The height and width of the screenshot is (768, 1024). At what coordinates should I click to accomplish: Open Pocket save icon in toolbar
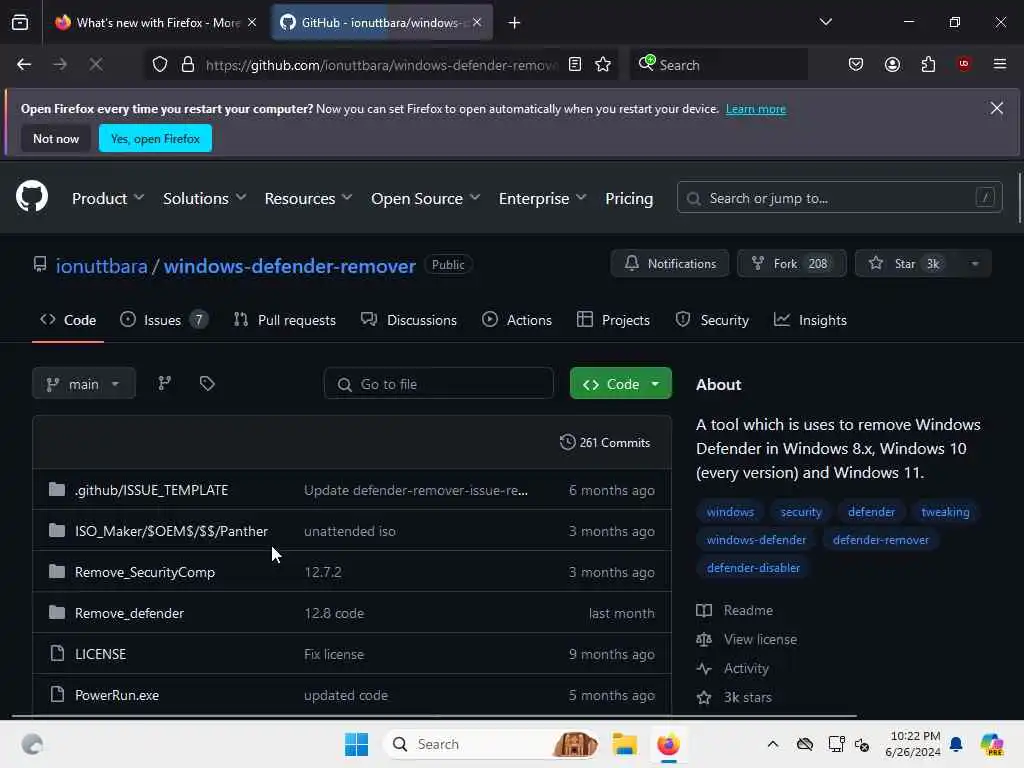pyautogui.click(x=856, y=64)
